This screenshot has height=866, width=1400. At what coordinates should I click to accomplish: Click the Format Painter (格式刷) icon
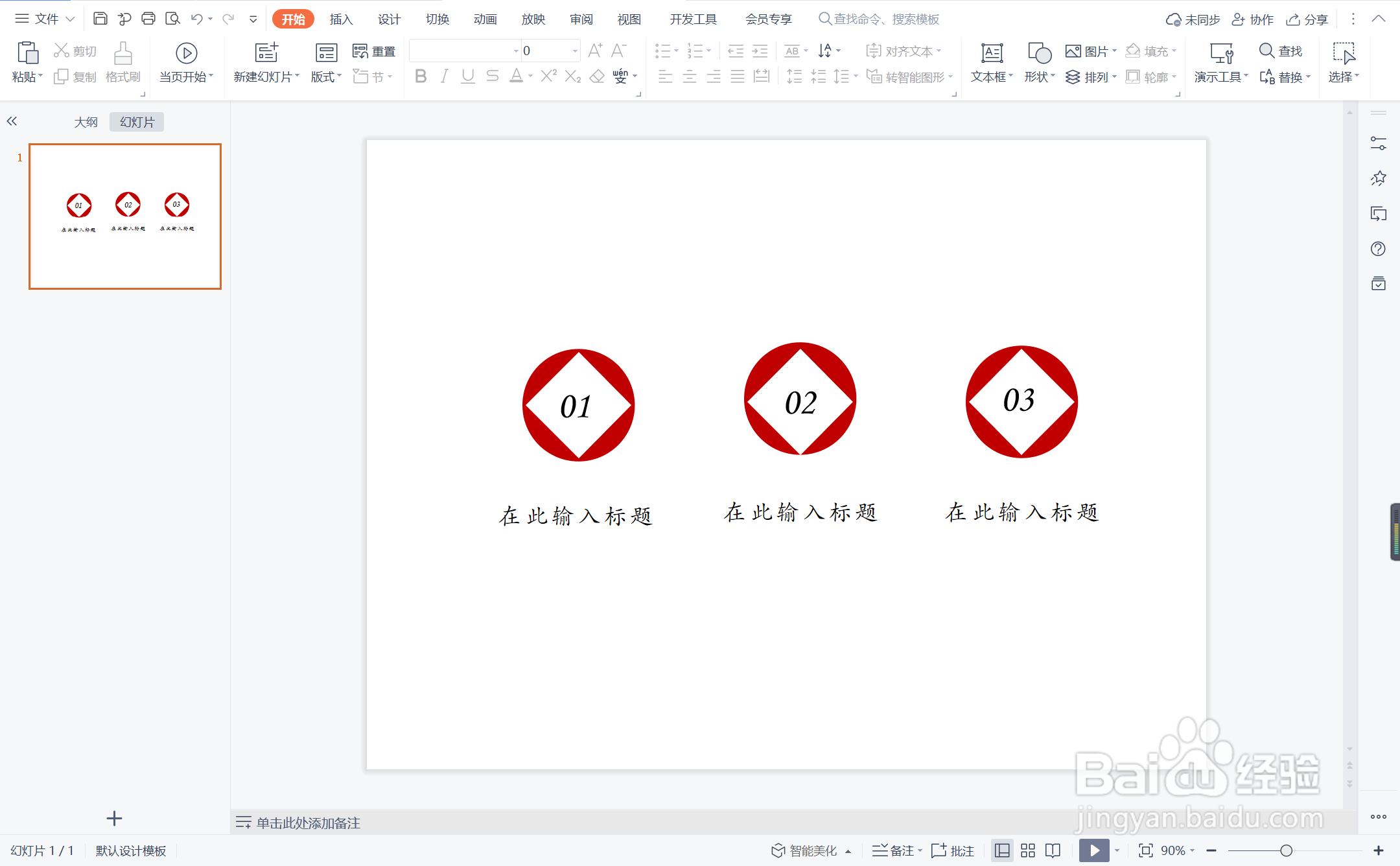tap(122, 53)
